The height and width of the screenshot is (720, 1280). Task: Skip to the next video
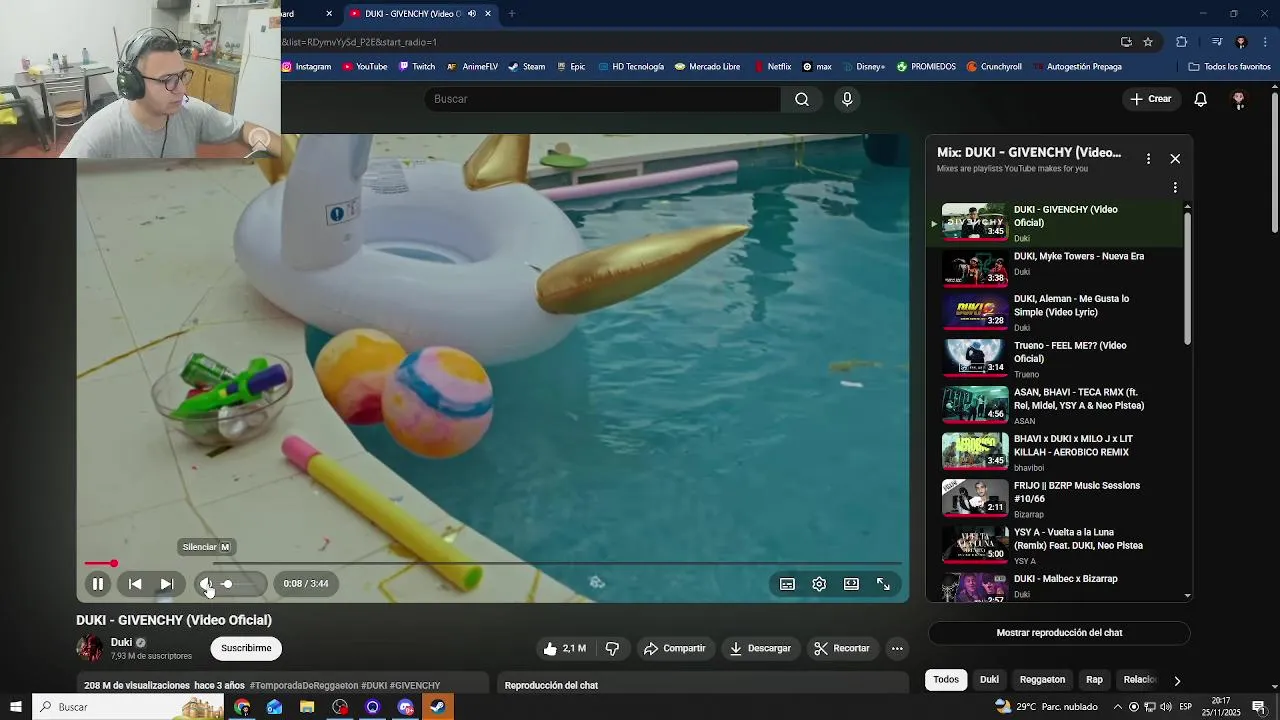tap(167, 584)
